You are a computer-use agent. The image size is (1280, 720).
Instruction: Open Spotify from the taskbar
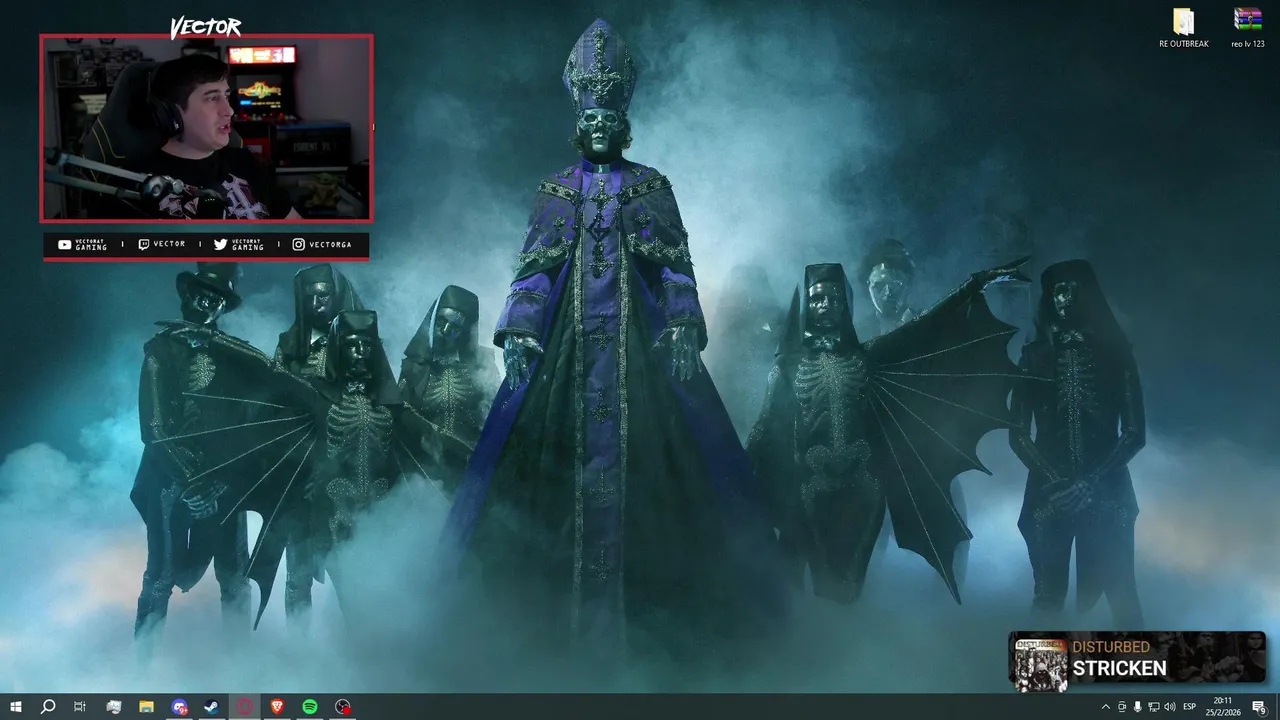pyautogui.click(x=310, y=707)
